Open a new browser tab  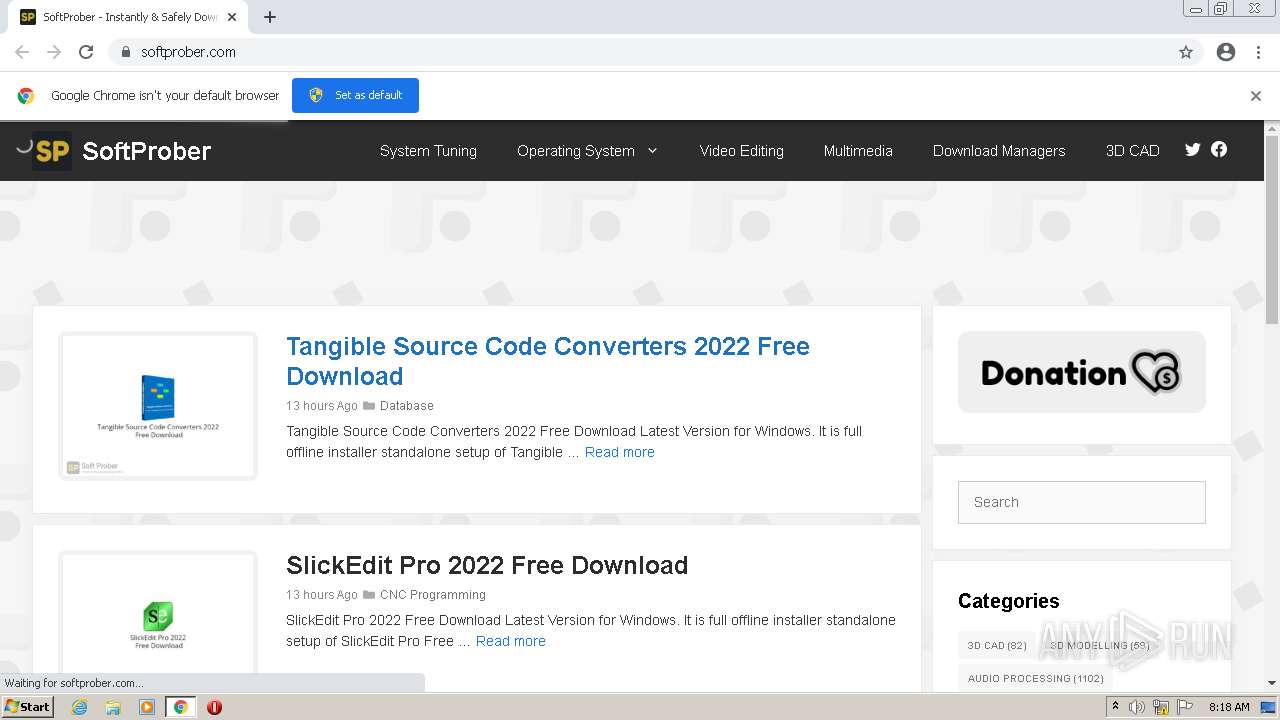click(x=270, y=17)
